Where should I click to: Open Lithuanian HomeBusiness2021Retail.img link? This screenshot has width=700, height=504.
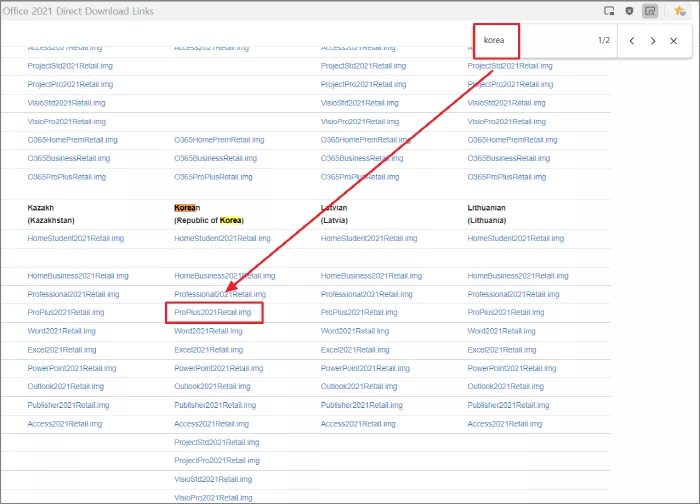[518, 276]
